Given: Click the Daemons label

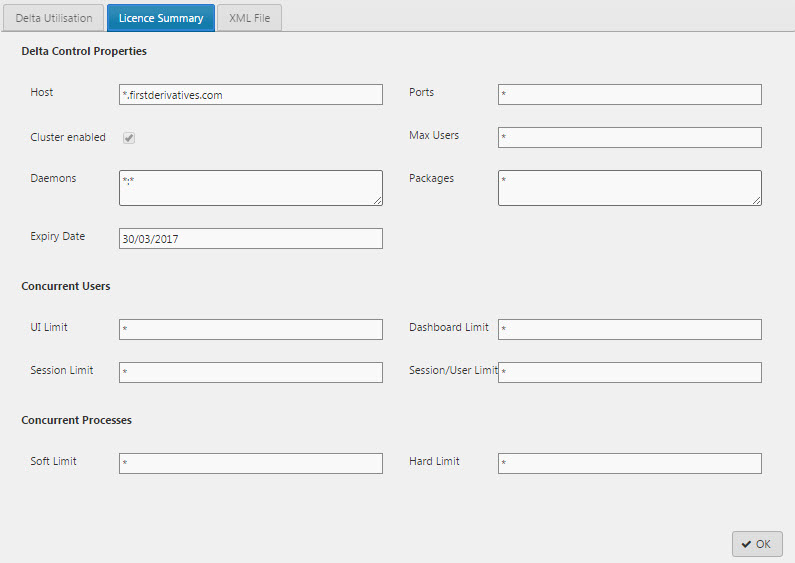Looking at the screenshot, I should pos(53,179).
